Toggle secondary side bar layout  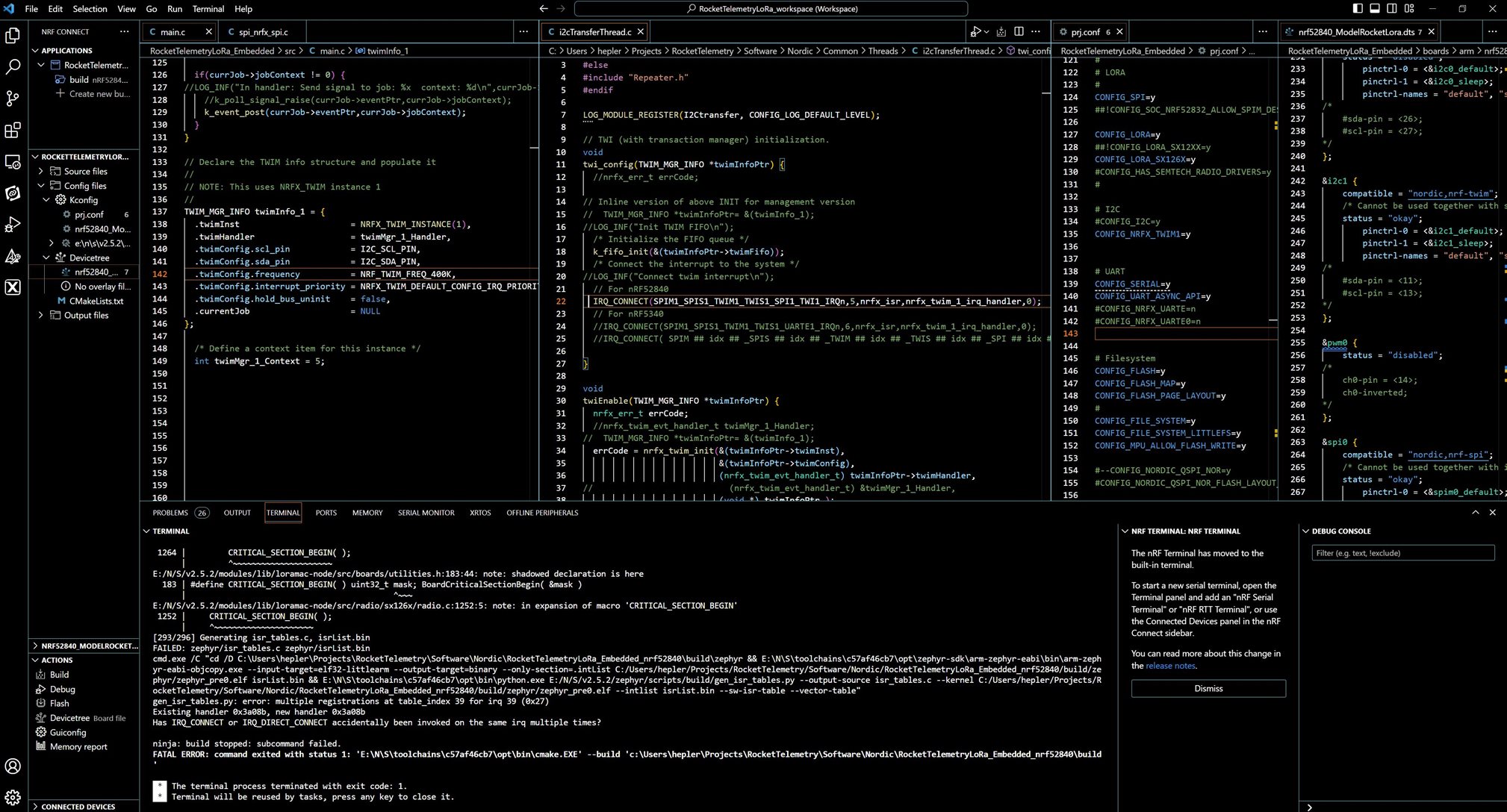tap(1392, 9)
